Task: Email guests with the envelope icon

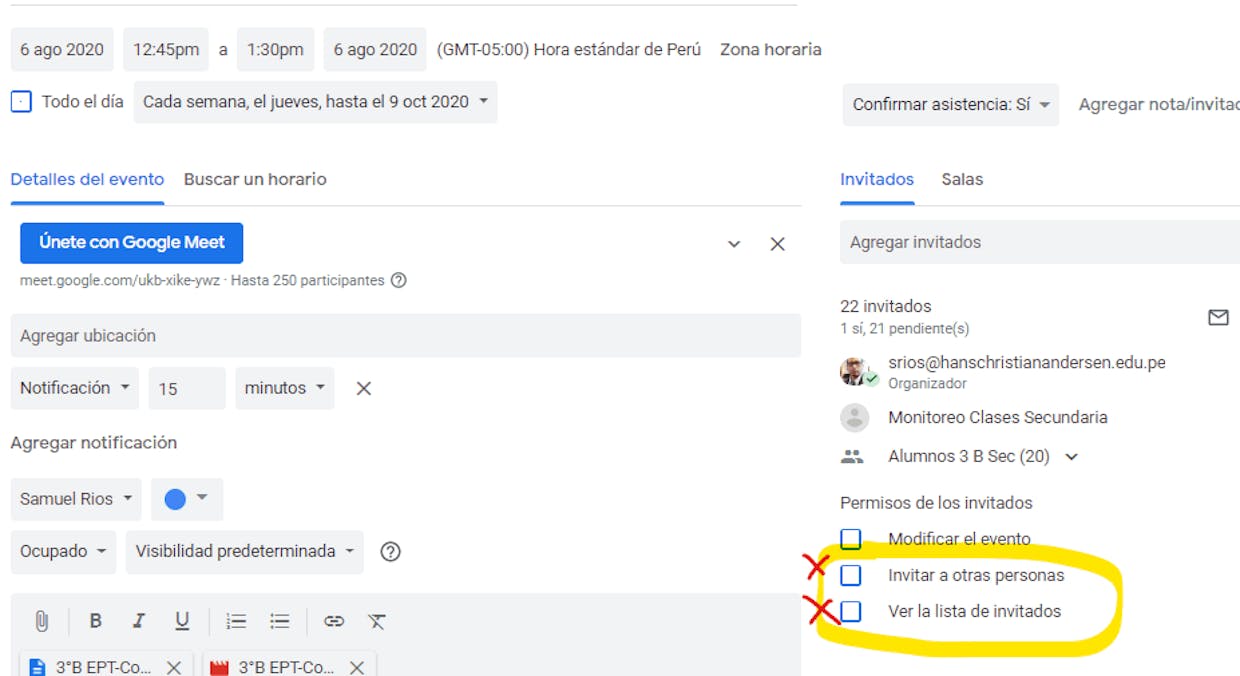Action: click(x=1218, y=318)
